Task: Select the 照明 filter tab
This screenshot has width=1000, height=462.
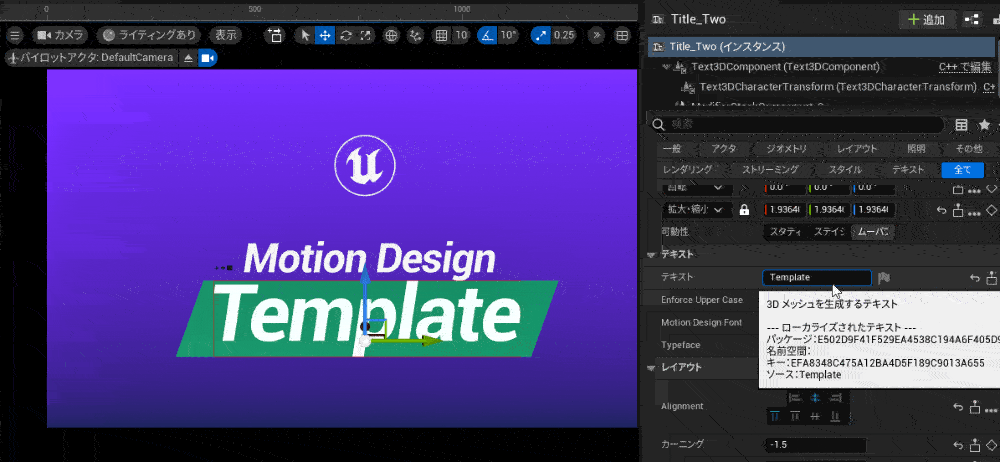Action: tap(916, 149)
